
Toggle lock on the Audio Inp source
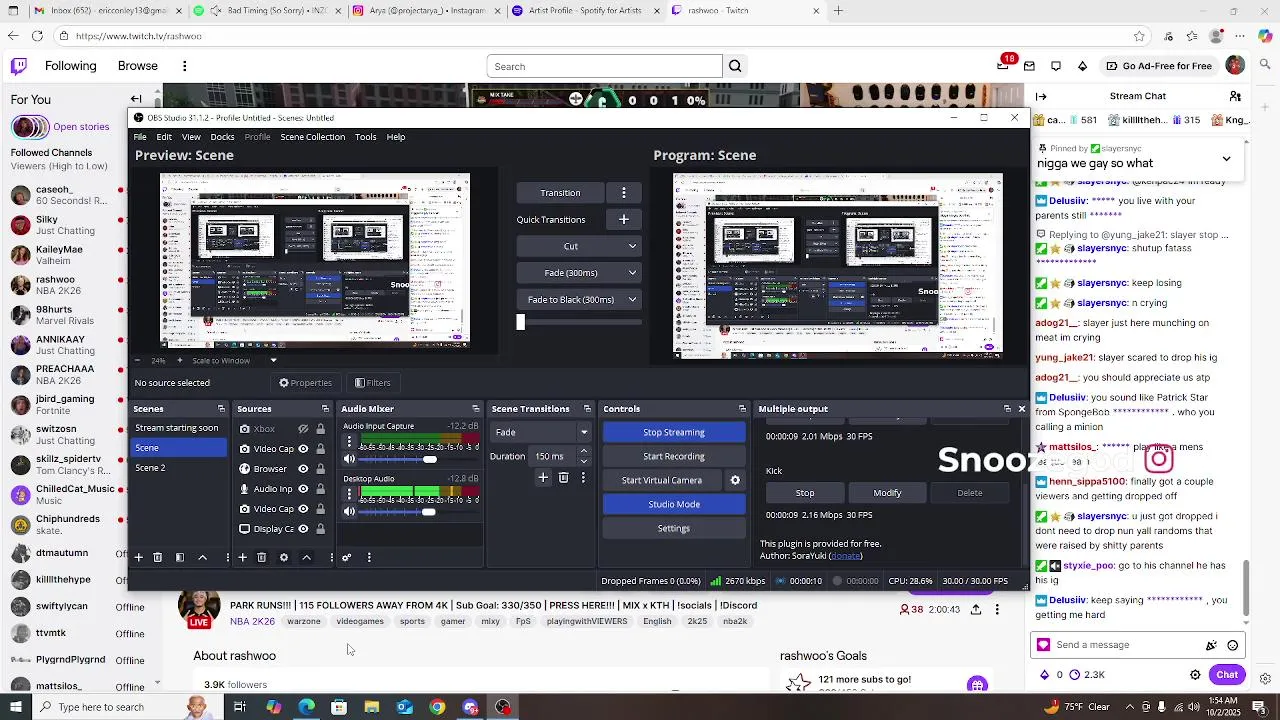click(x=320, y=489)
